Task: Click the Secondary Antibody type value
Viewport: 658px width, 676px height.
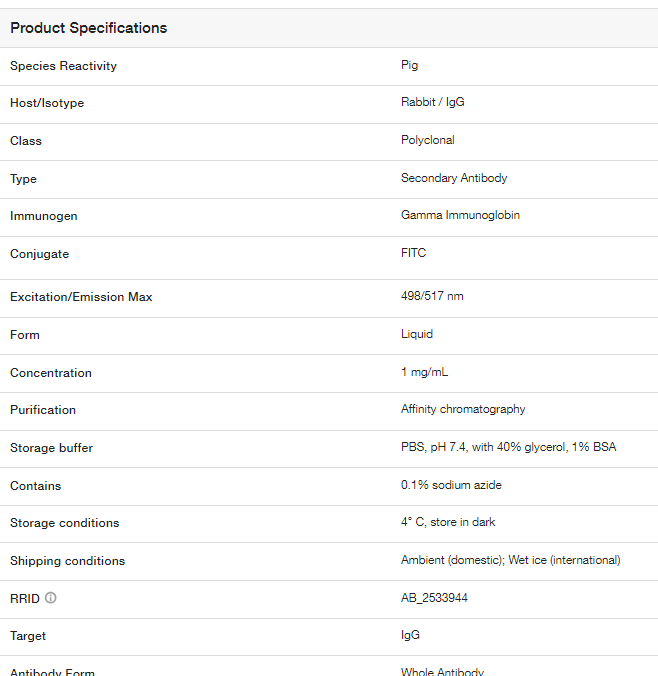Action: [x=454, y=178]
